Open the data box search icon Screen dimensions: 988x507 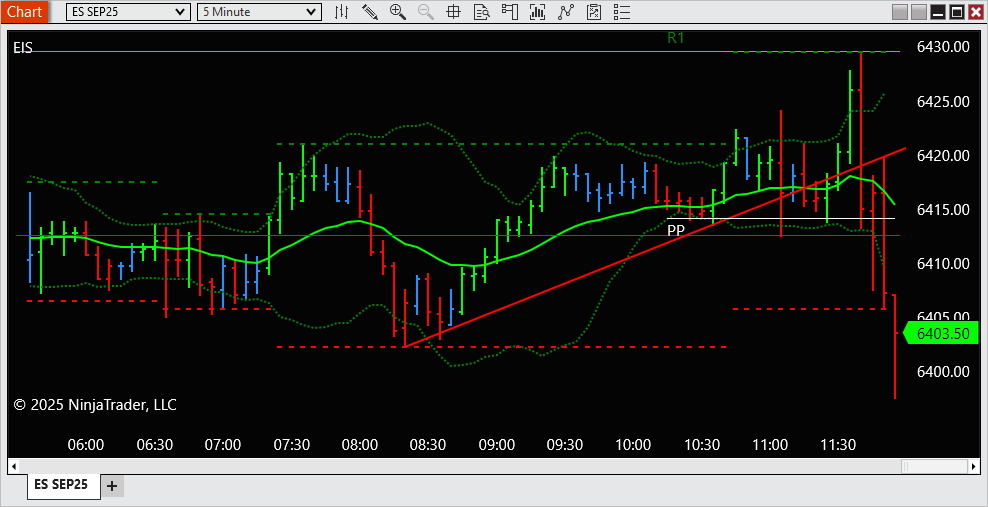tap(482, 11)
